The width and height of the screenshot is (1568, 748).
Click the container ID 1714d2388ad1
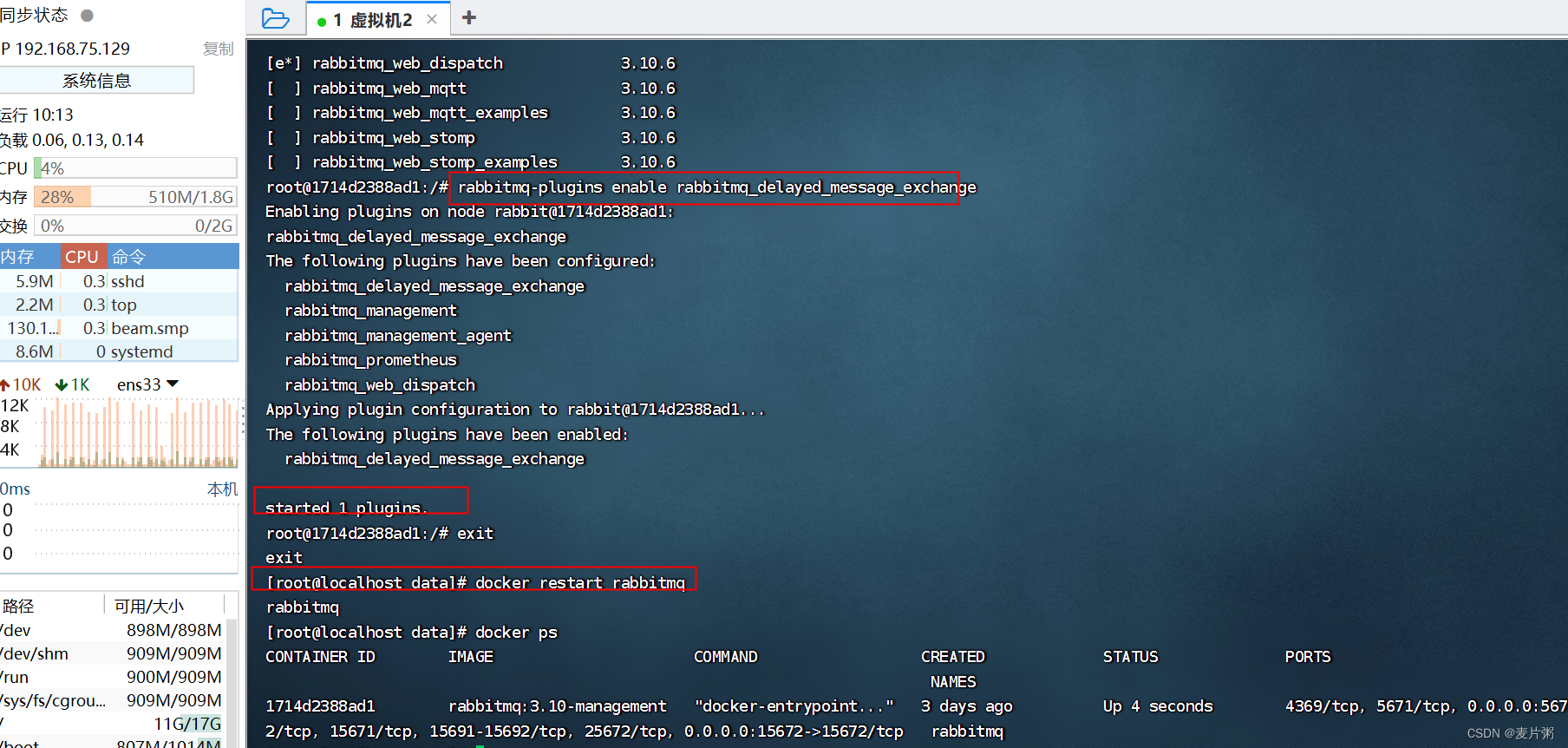[x=320, y=706]
